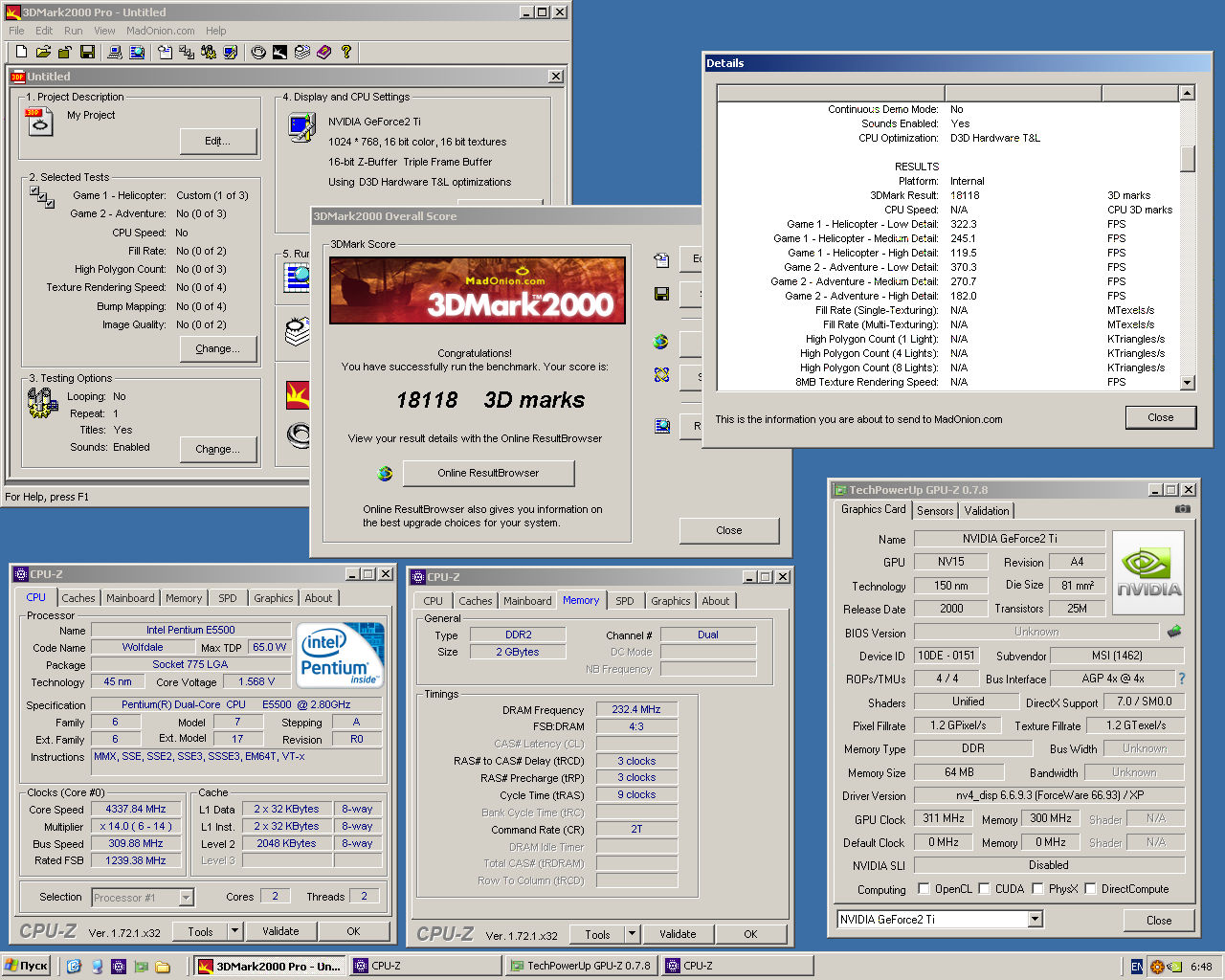
Task: Click Close button in GPU-Z window
Action: point(1158,921)
